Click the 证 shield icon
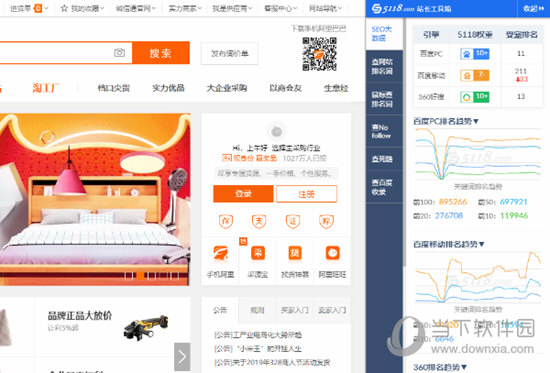550x373 pixels. tap(293, 221)
